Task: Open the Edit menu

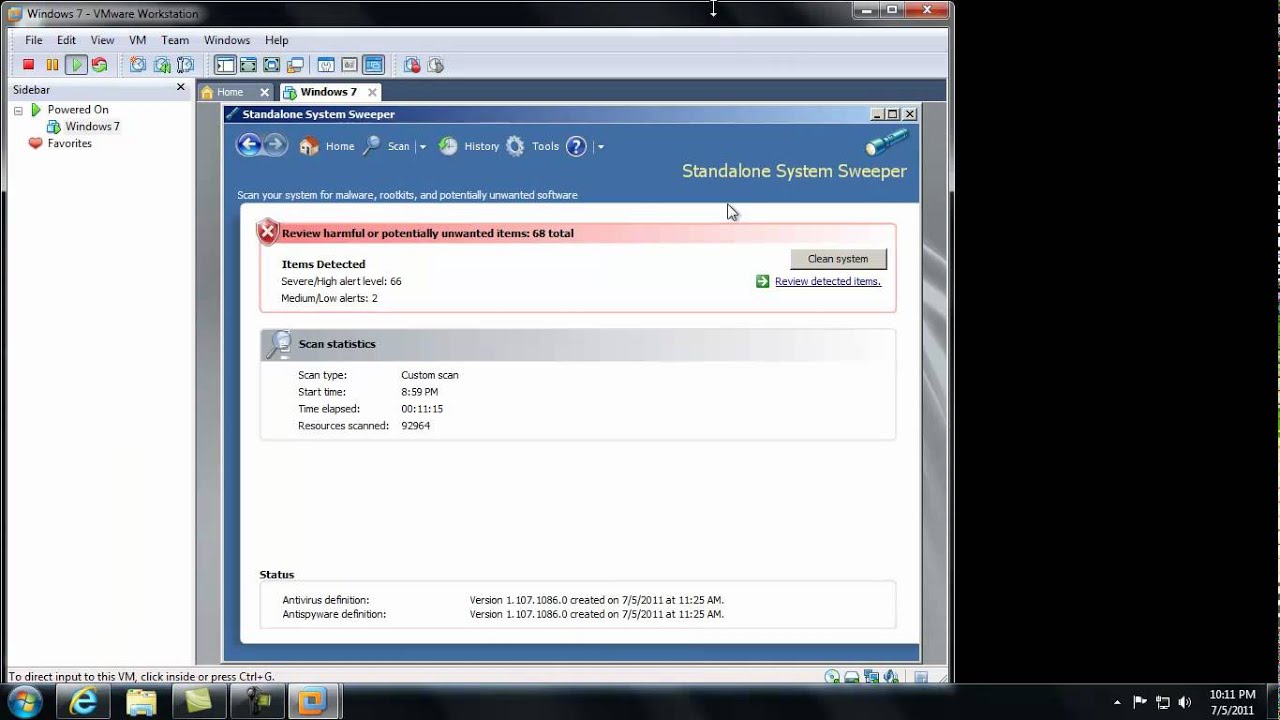Action: (x=66, y=40)
